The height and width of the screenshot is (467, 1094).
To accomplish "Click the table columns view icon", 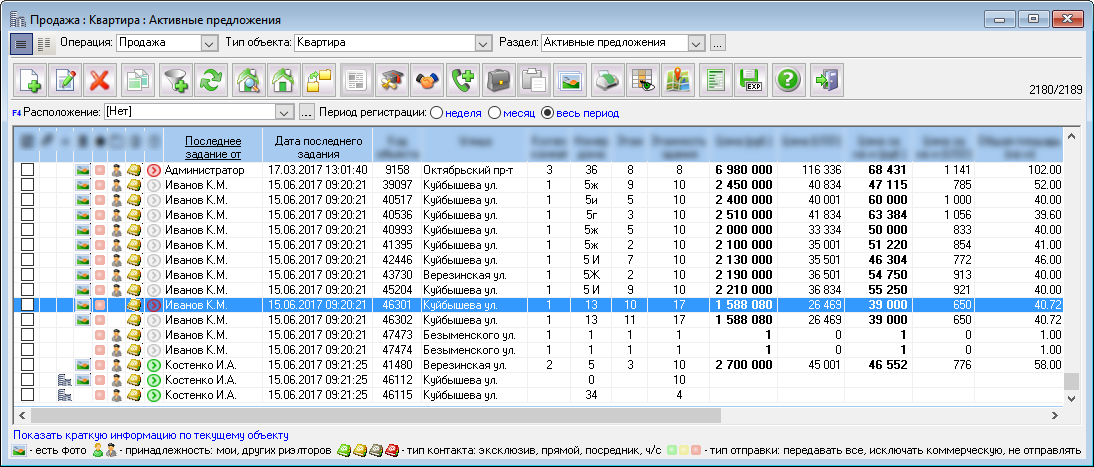I will pyautogui.click(x=642, y=80).
